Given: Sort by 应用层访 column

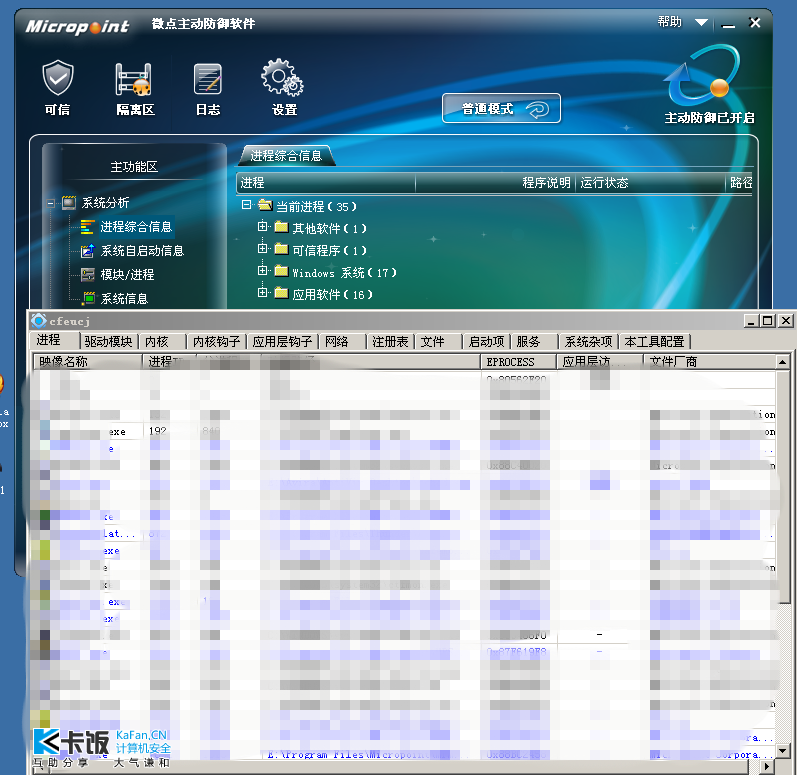Looking at the screenshot, I should (600, 362).
